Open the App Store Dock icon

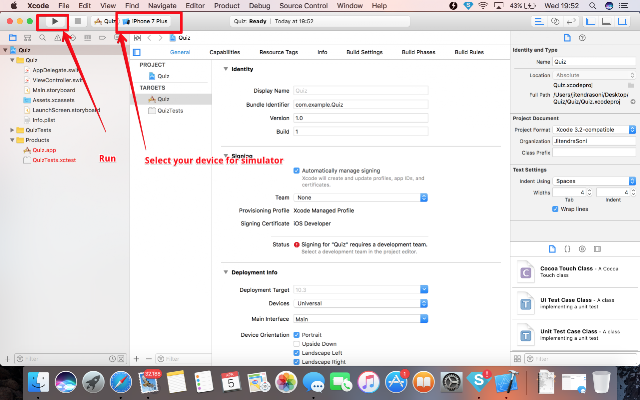click(396, 383)
